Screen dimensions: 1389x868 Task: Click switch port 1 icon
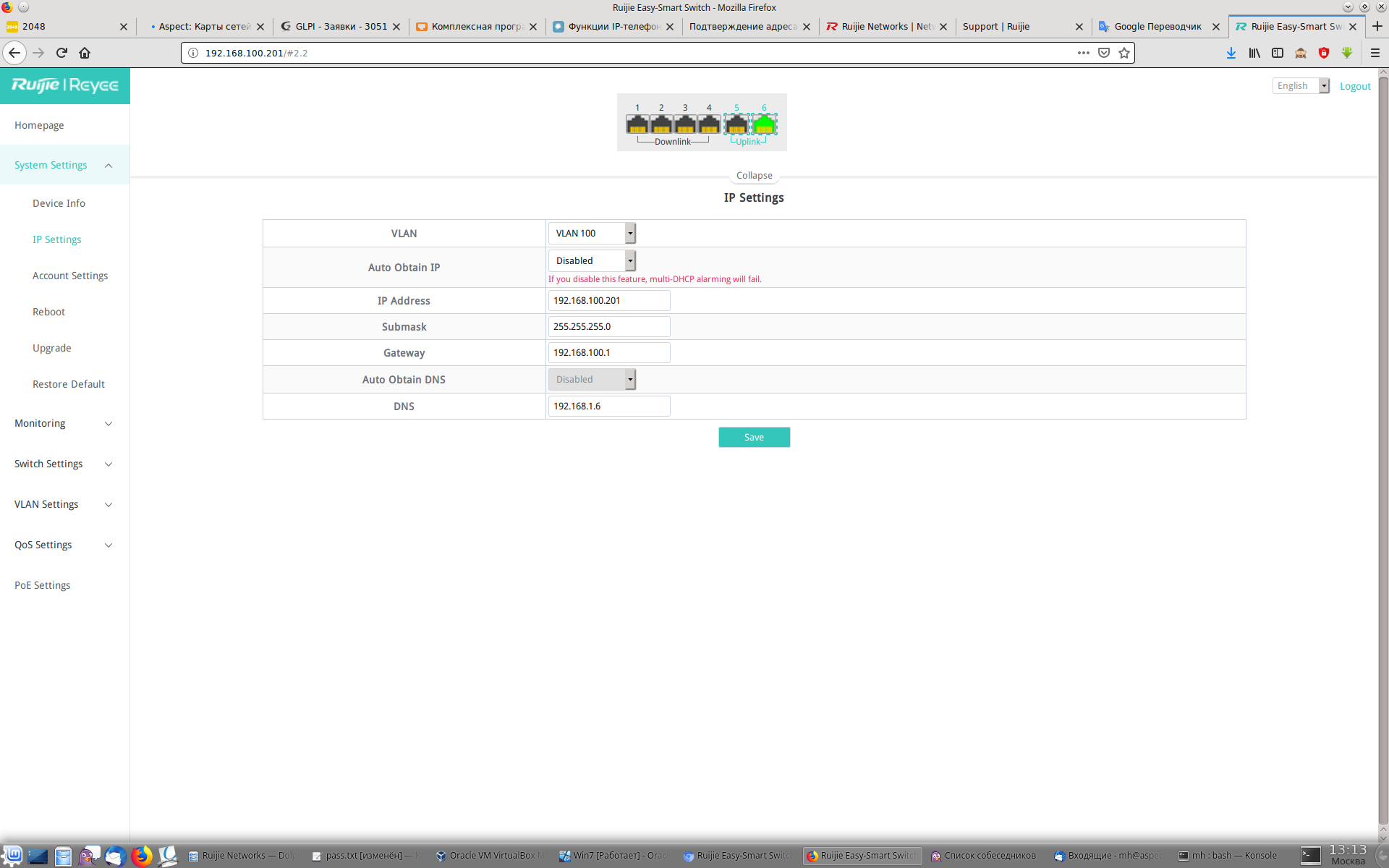(637, 125)
